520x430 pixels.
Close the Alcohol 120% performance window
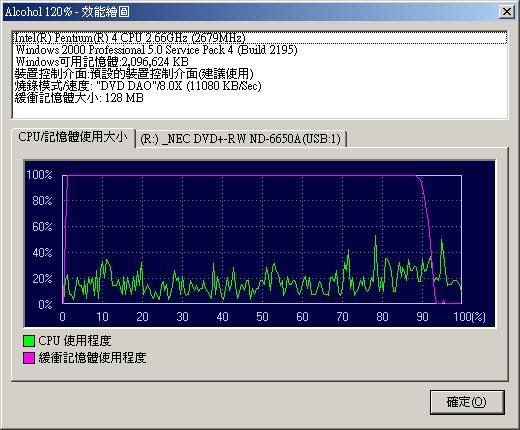coord(507,12)
